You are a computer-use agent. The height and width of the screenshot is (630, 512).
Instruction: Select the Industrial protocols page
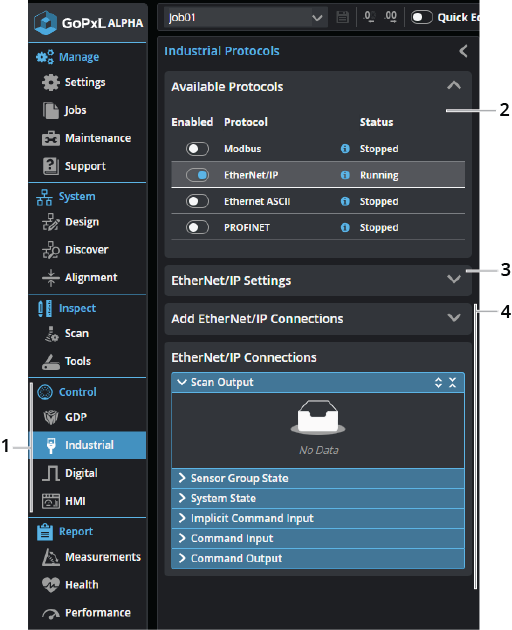[89, 445]
